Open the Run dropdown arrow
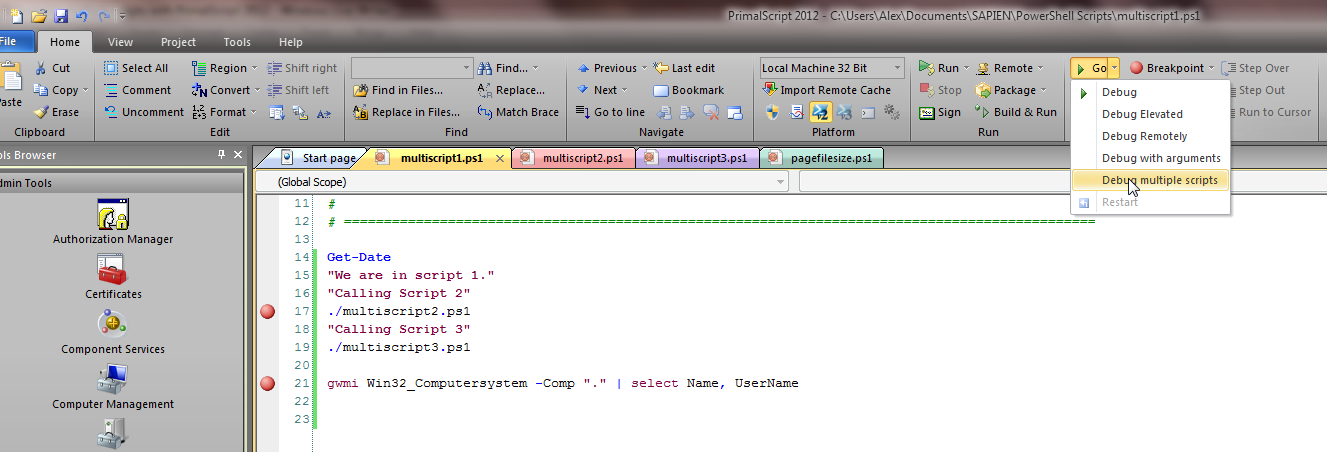 tap(967, 68)
